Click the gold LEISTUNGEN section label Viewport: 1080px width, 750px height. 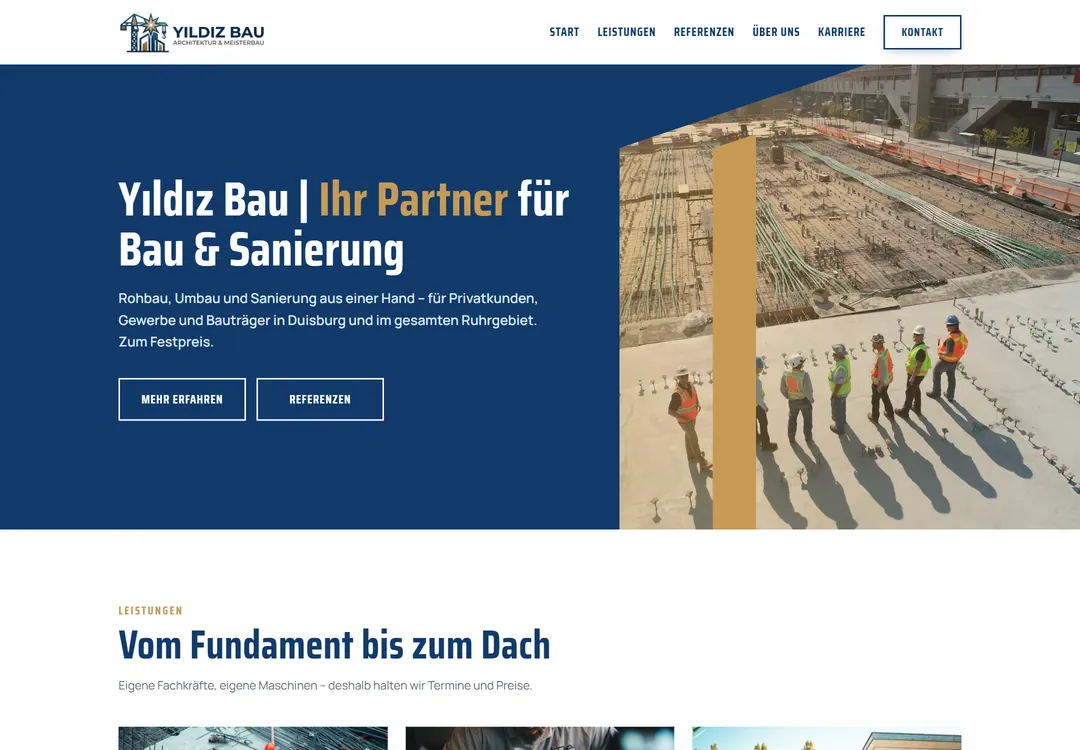click(x=150, y=611)
